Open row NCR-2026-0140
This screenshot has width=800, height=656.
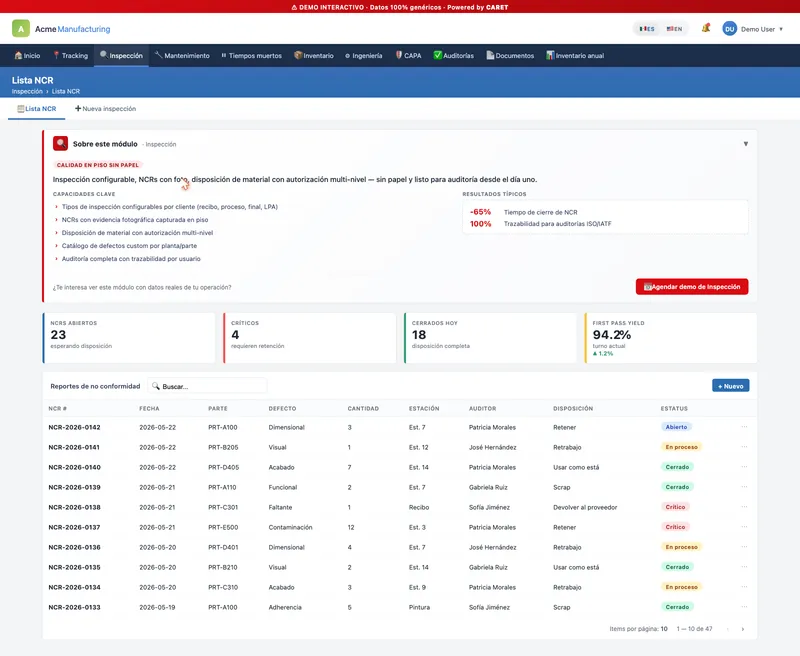(x=399, y=467)
